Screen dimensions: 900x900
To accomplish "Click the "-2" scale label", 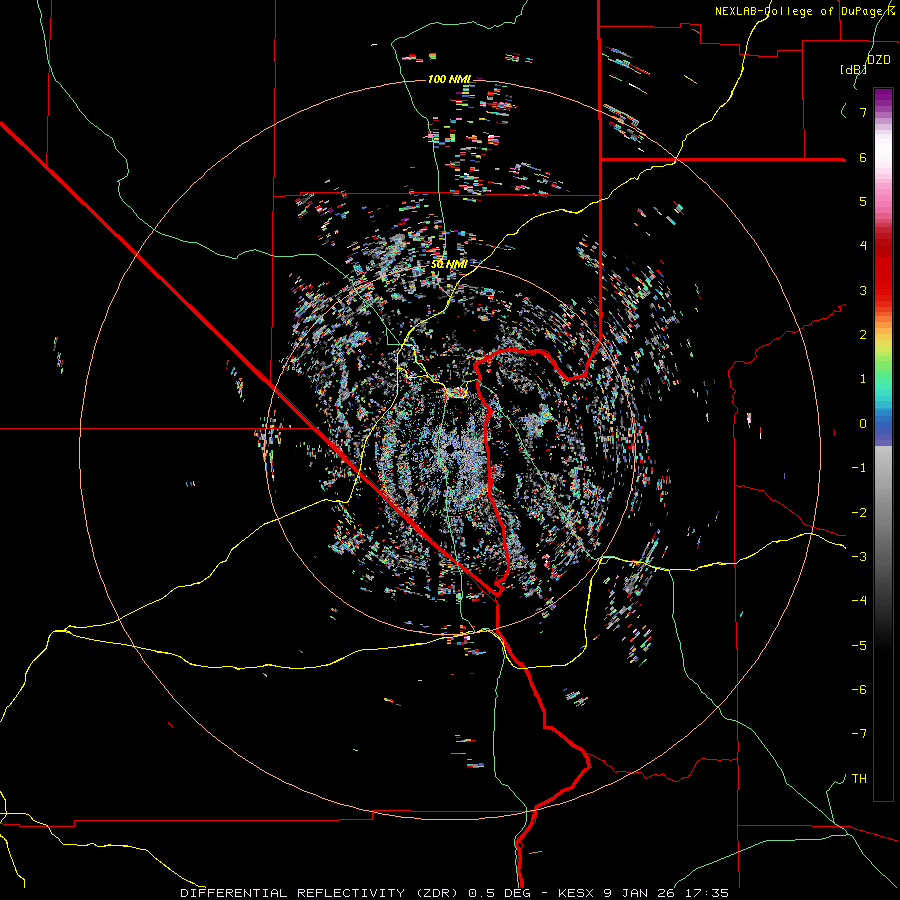I will (859, 513).
